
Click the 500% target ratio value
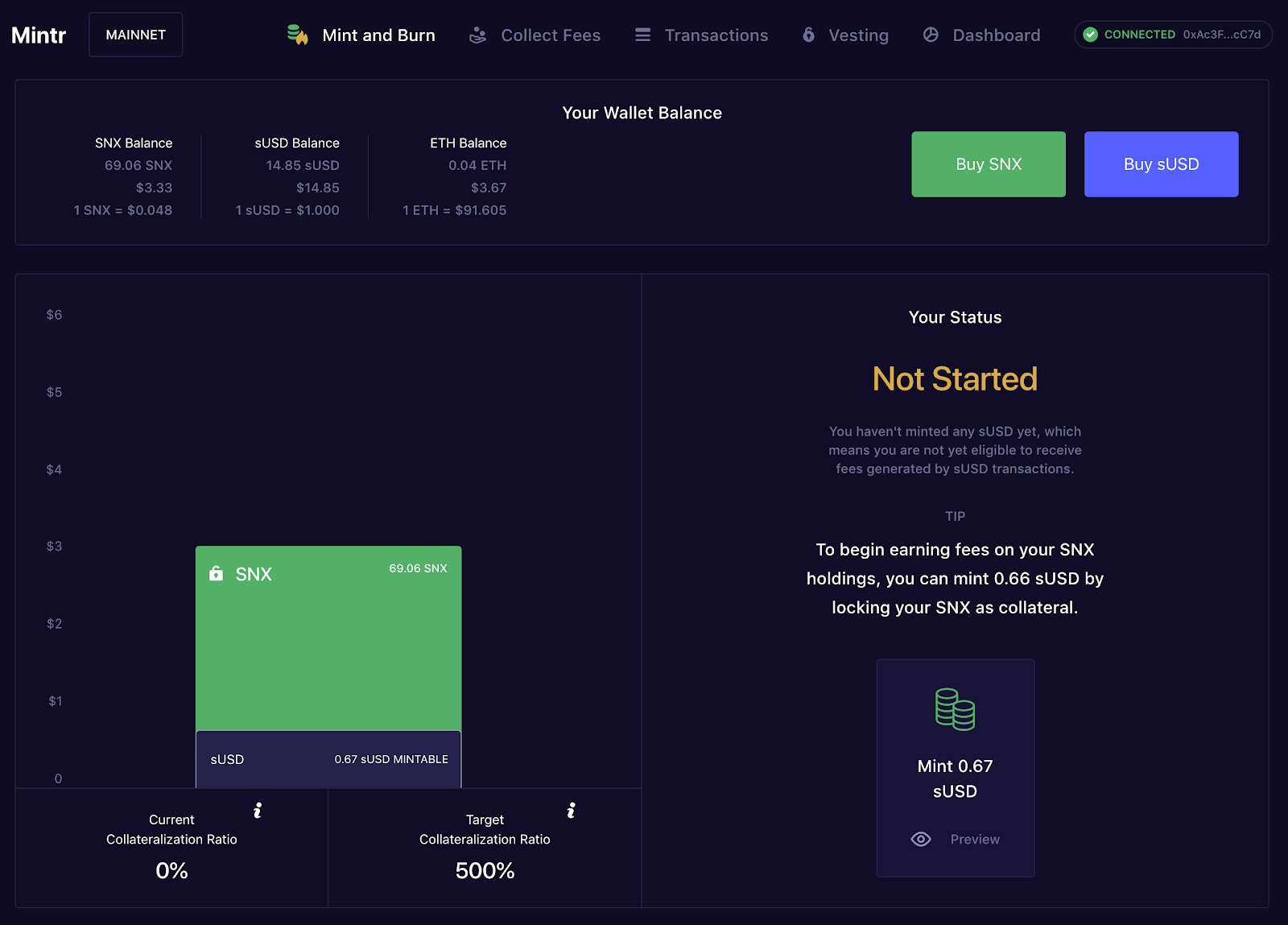pos(485,870)
